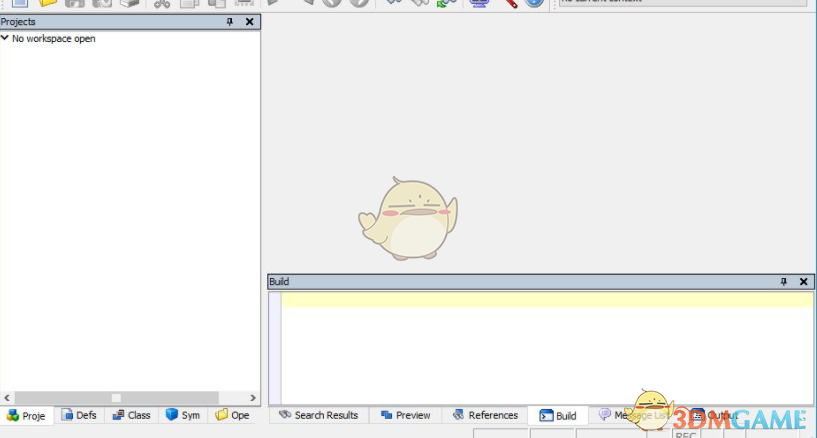Click the Projects horizontal scrollbar thumb
This screenshot has height=438, width=817.
116,398
